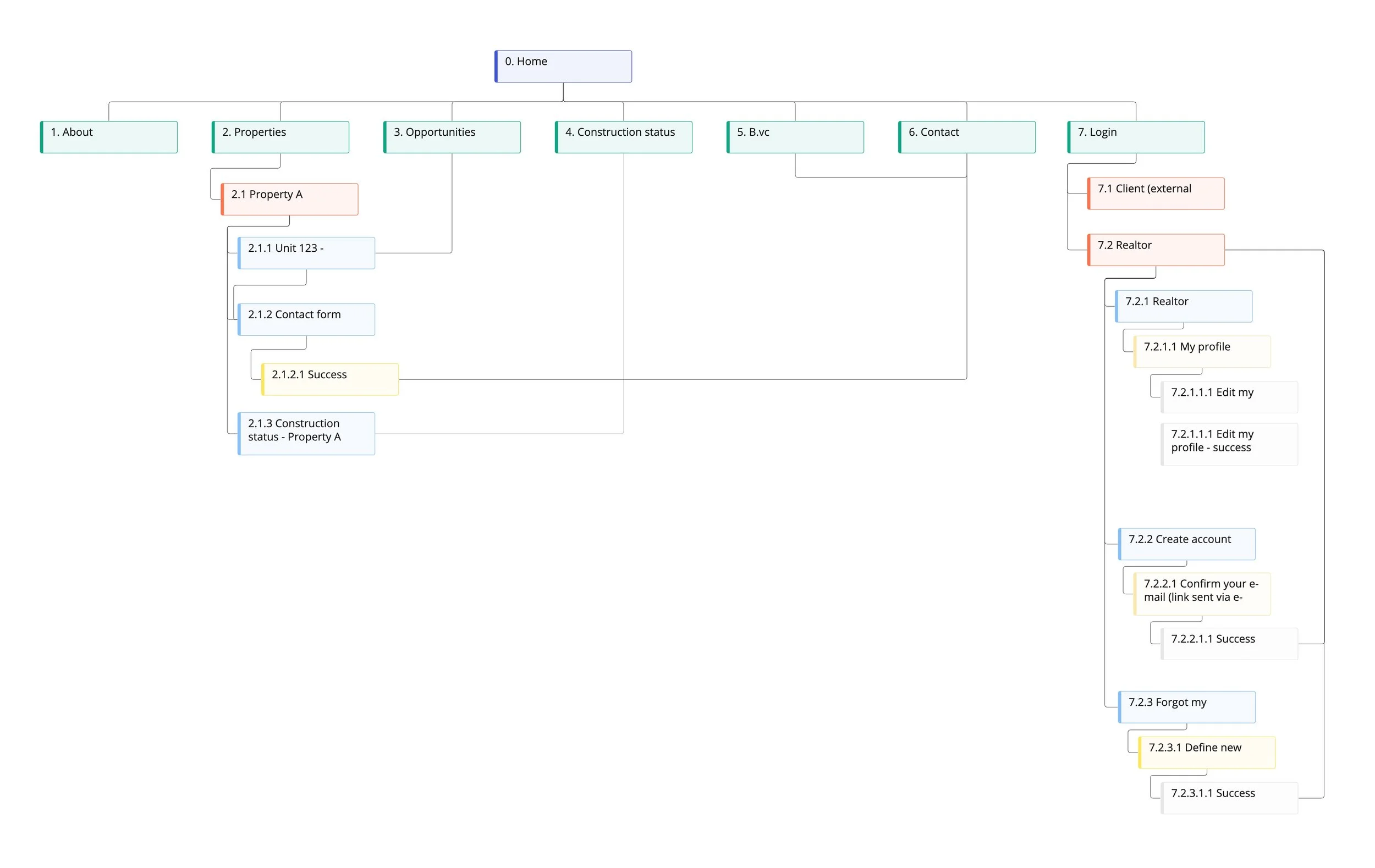
Task: Select the 7.2 Realtor box
Action: pos(1154,250)
